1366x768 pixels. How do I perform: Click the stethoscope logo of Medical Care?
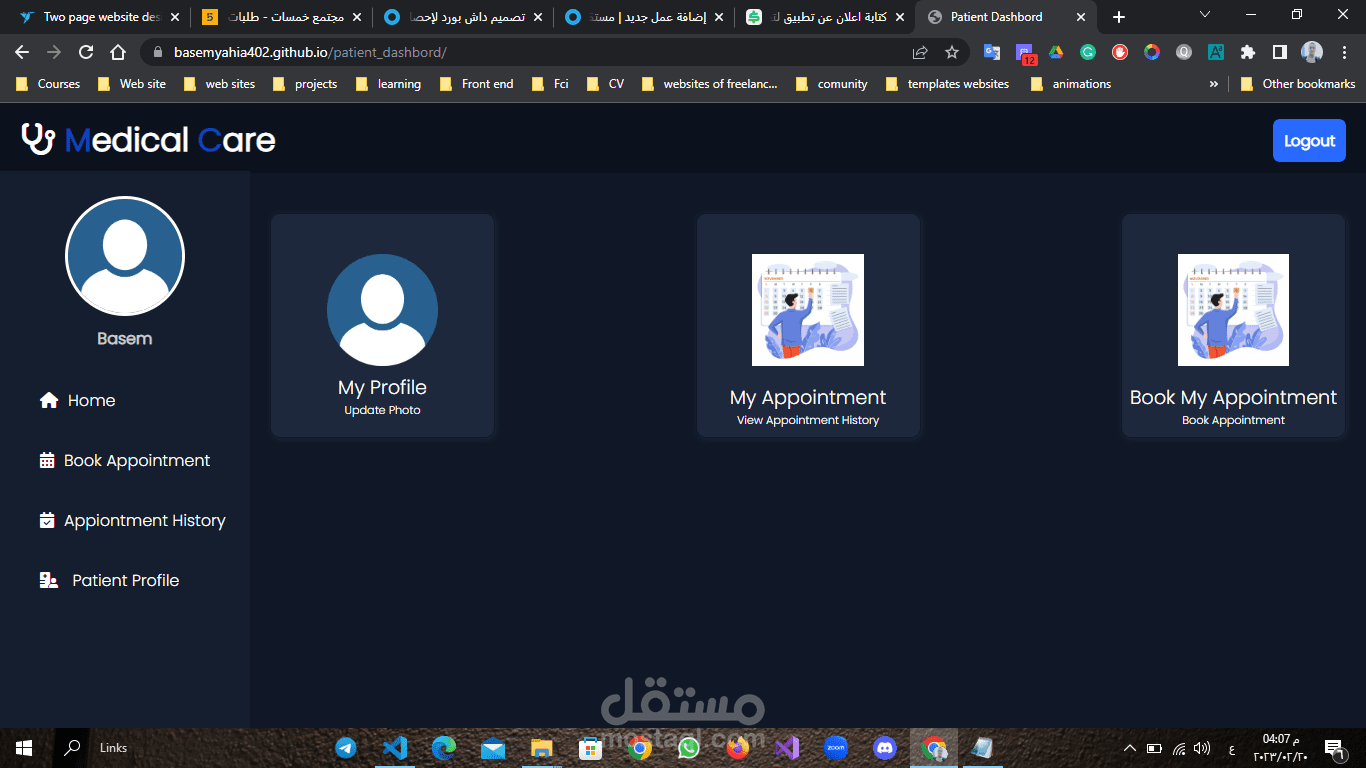point(36,140)
